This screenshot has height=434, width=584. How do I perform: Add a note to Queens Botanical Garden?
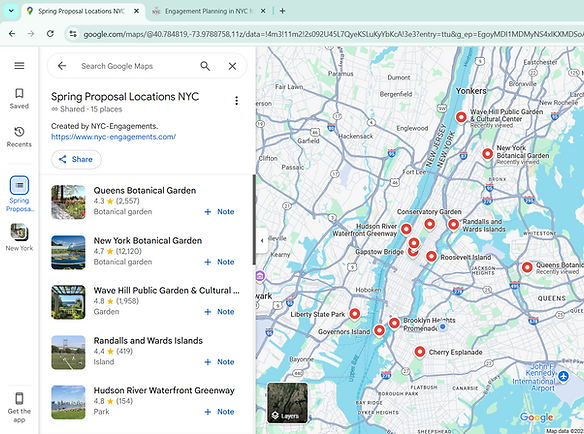click(x=220, y=212)
